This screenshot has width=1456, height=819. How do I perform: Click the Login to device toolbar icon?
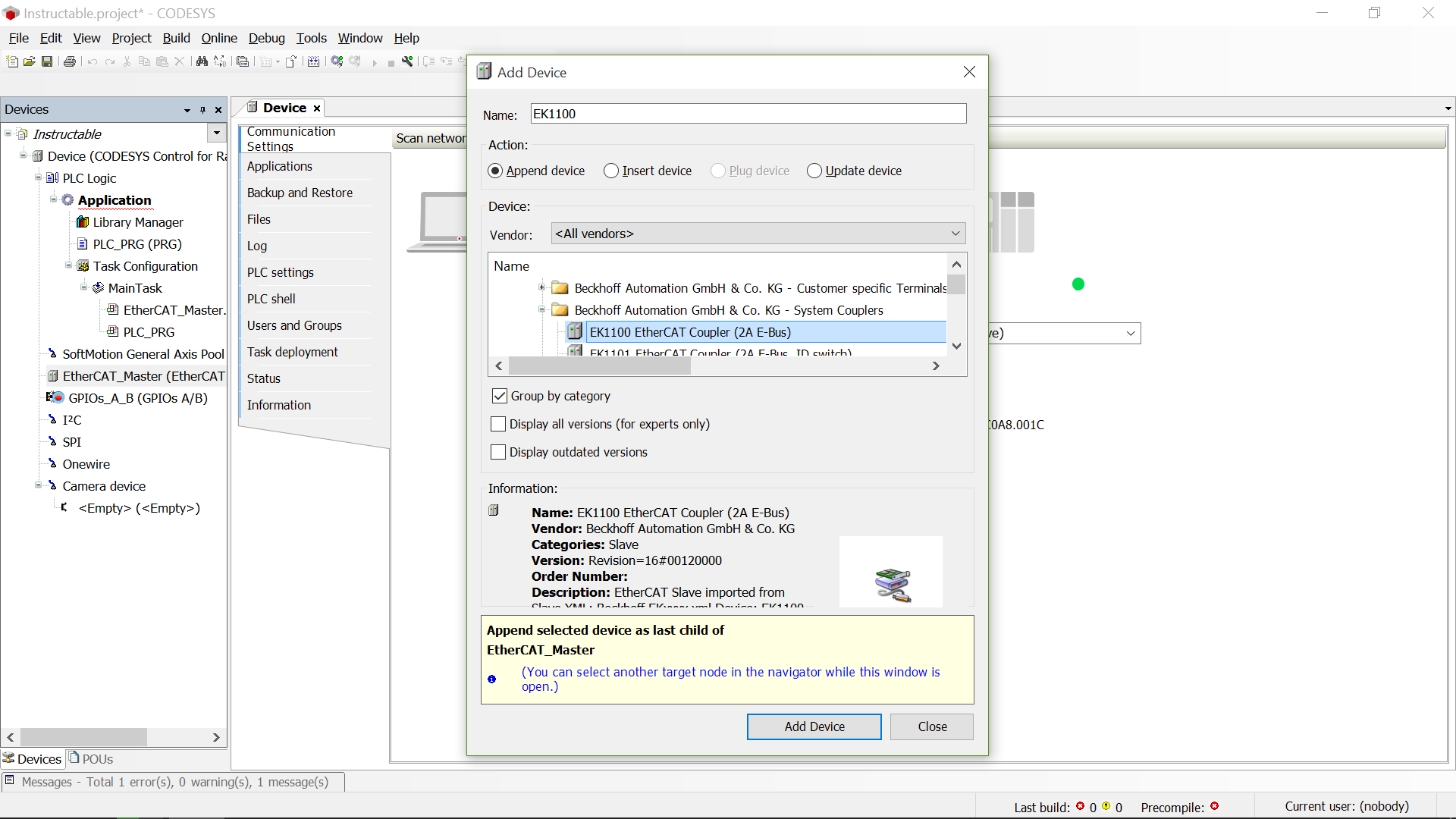pyautogui.click(x=337, y=62)
